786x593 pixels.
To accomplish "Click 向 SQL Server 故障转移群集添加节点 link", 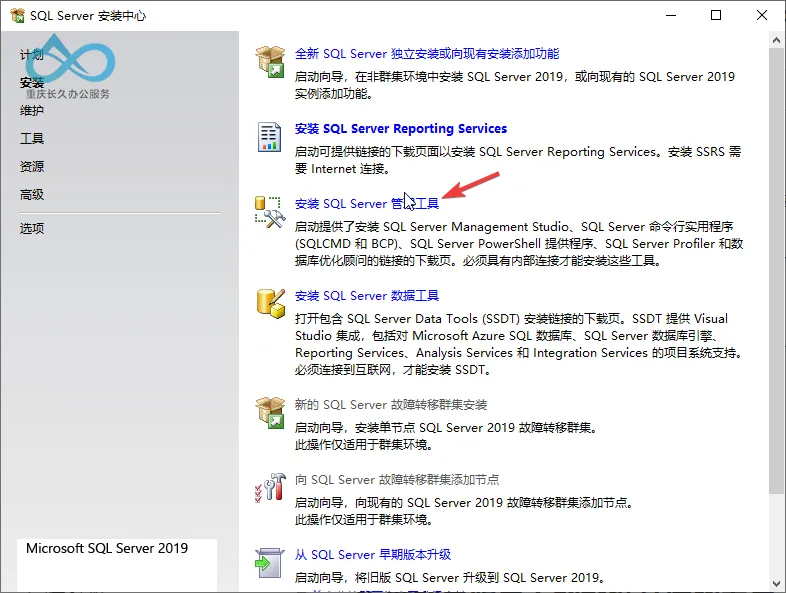I will pos(397,480).
